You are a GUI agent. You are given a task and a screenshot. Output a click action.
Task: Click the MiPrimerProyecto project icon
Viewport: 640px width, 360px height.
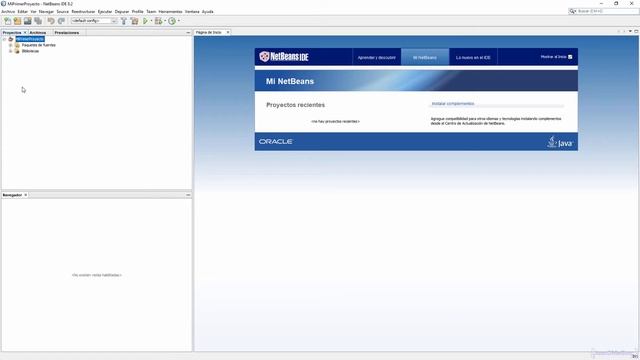11,39
